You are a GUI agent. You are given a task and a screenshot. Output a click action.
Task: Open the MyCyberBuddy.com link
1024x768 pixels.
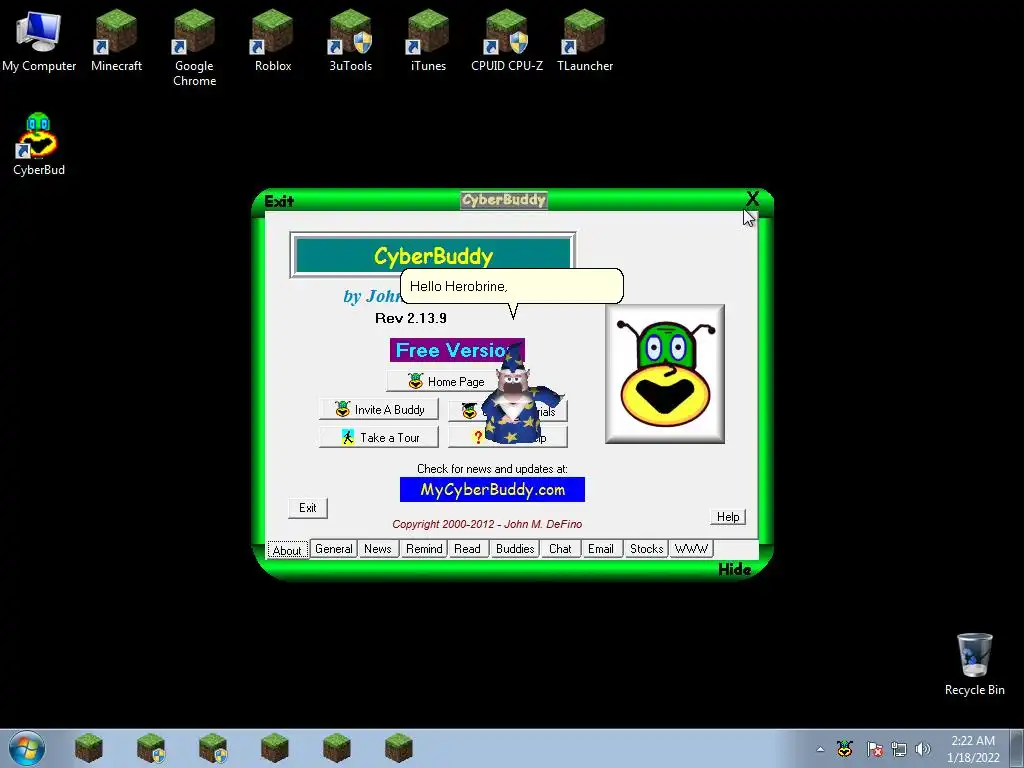(x=492, y=490)
